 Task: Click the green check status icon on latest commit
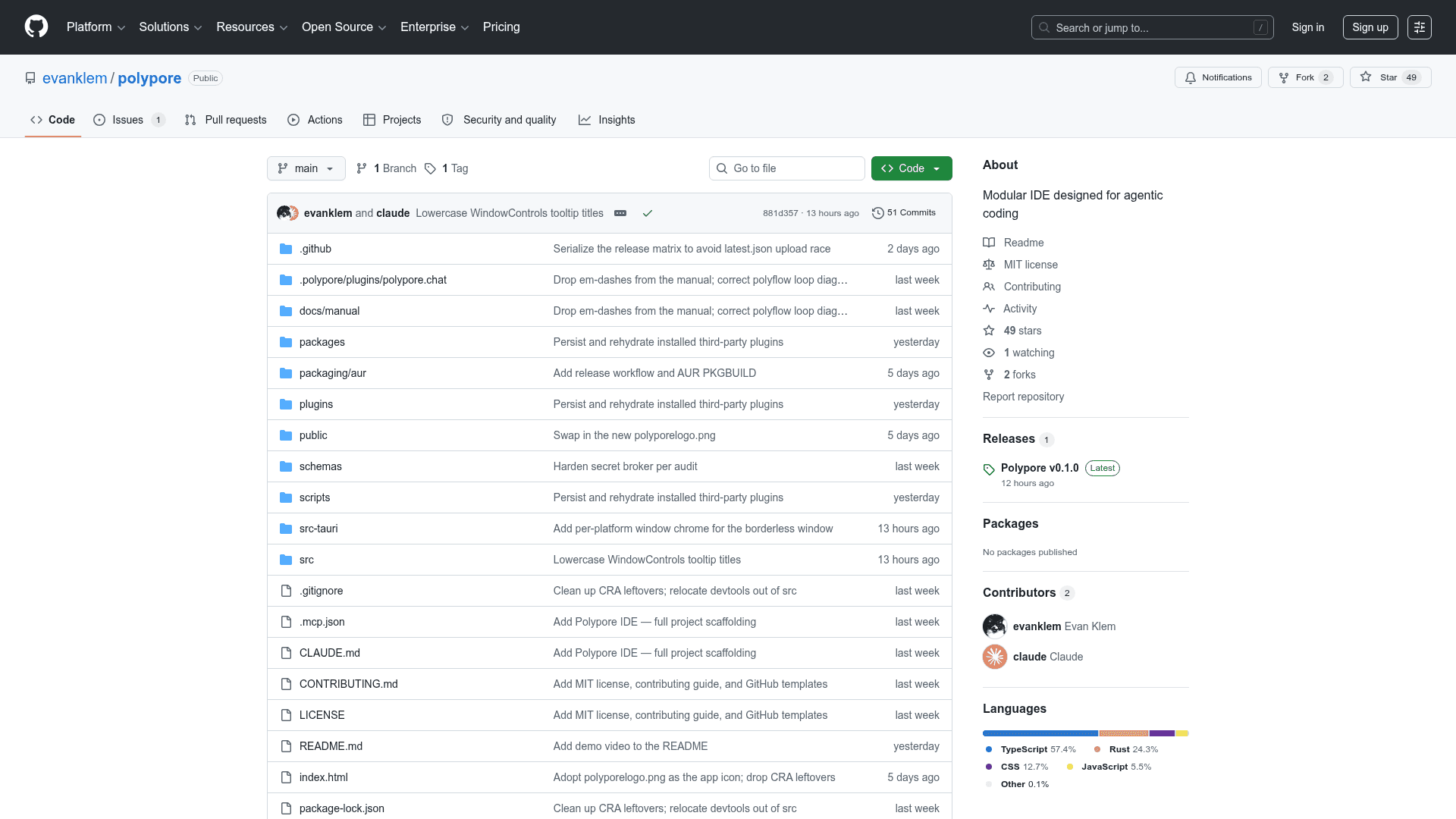pyautogui.click(x=648, y=213)
